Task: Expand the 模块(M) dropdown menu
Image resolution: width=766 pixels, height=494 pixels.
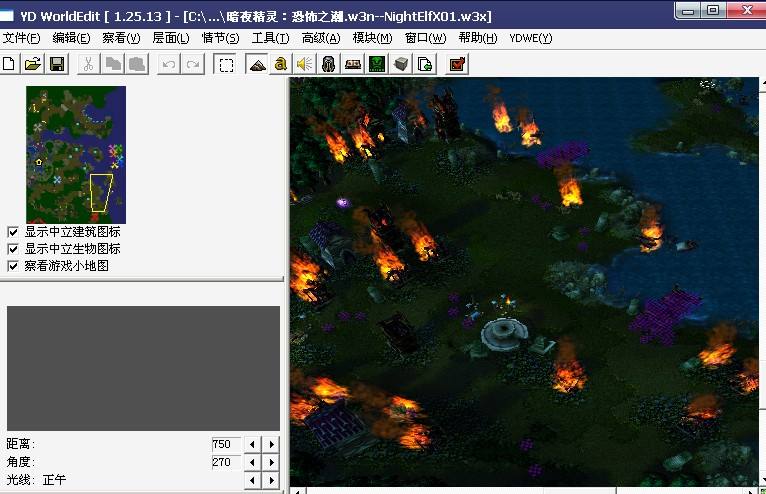Action: click(372, 38)
